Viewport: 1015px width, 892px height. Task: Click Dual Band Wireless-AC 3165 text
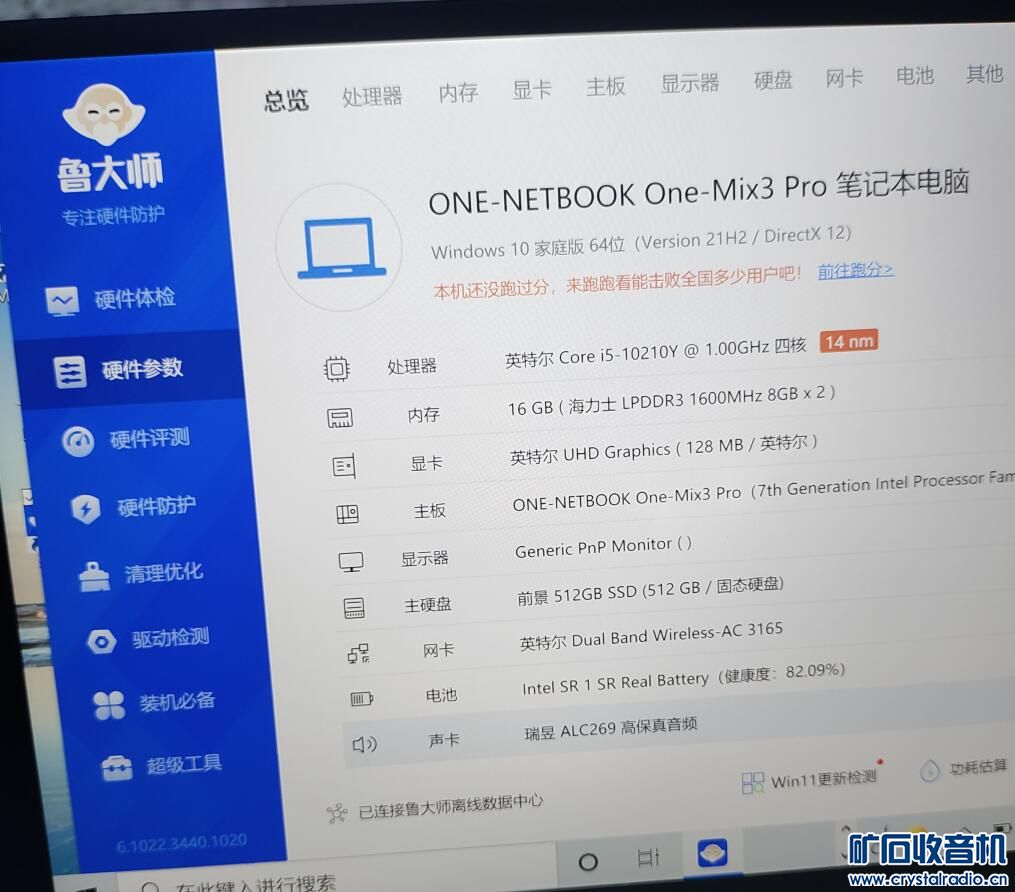[651, 636]
